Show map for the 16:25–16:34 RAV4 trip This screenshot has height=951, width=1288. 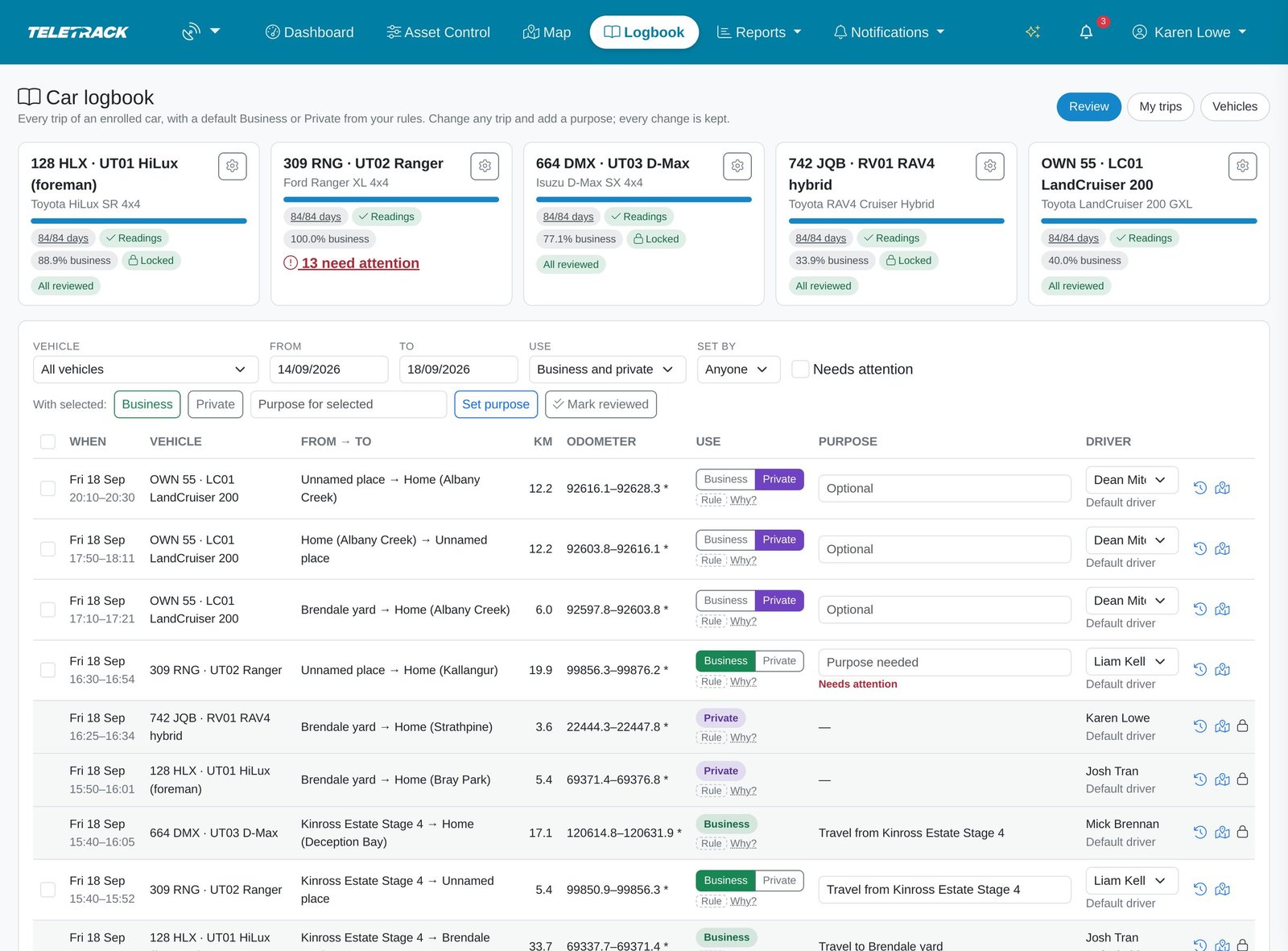click(1222, 726)
